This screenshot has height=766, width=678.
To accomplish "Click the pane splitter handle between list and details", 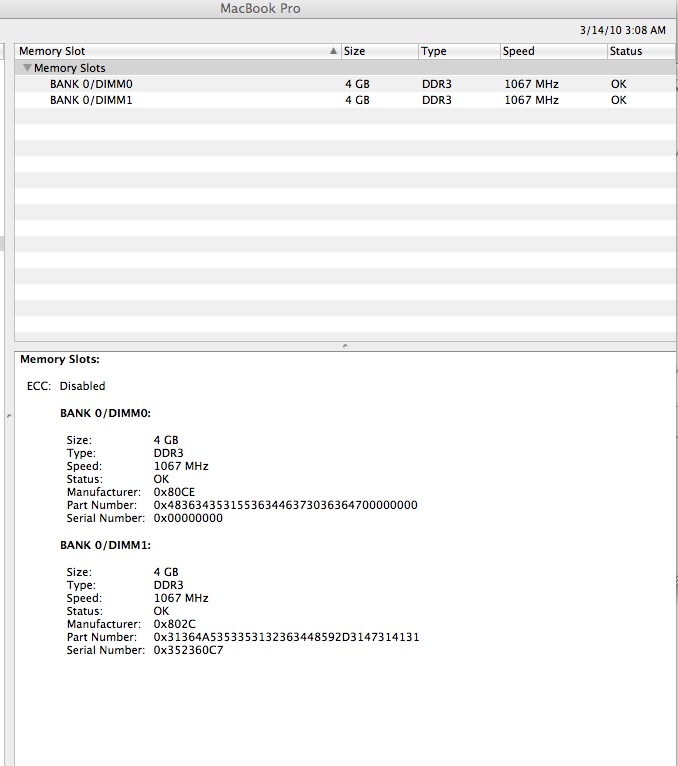I will pos(345,346).
